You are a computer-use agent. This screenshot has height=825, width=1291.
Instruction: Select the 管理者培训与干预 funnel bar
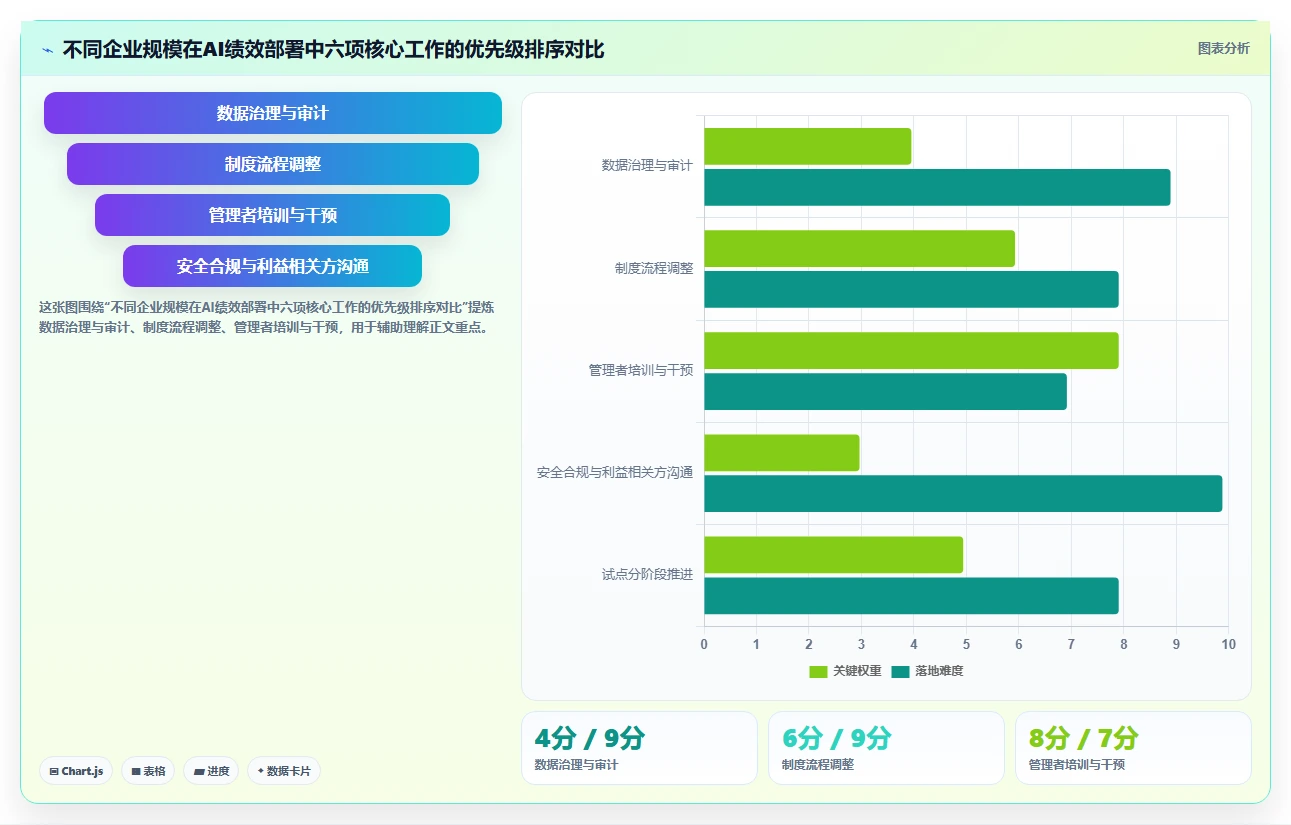point(272,215)
